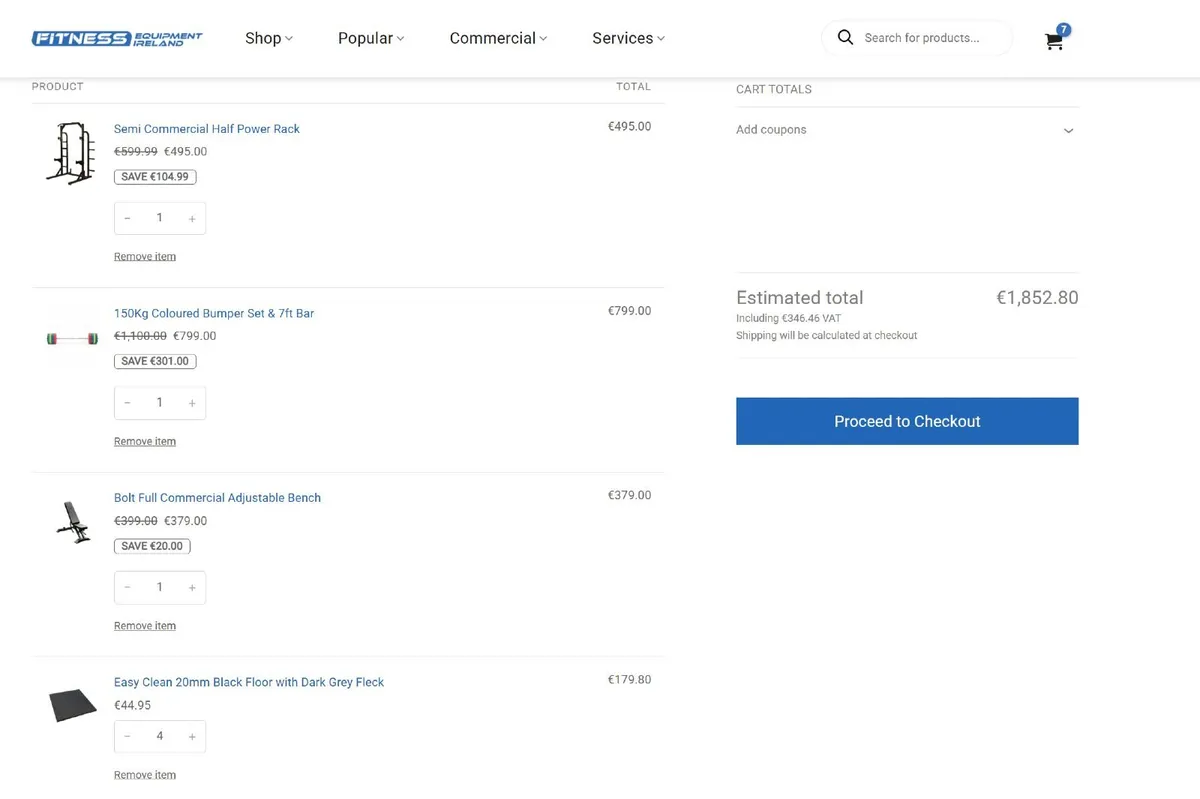Decrease Half Power Rack quantity with minus
The image size is (1200, 799).
[128, 219]
